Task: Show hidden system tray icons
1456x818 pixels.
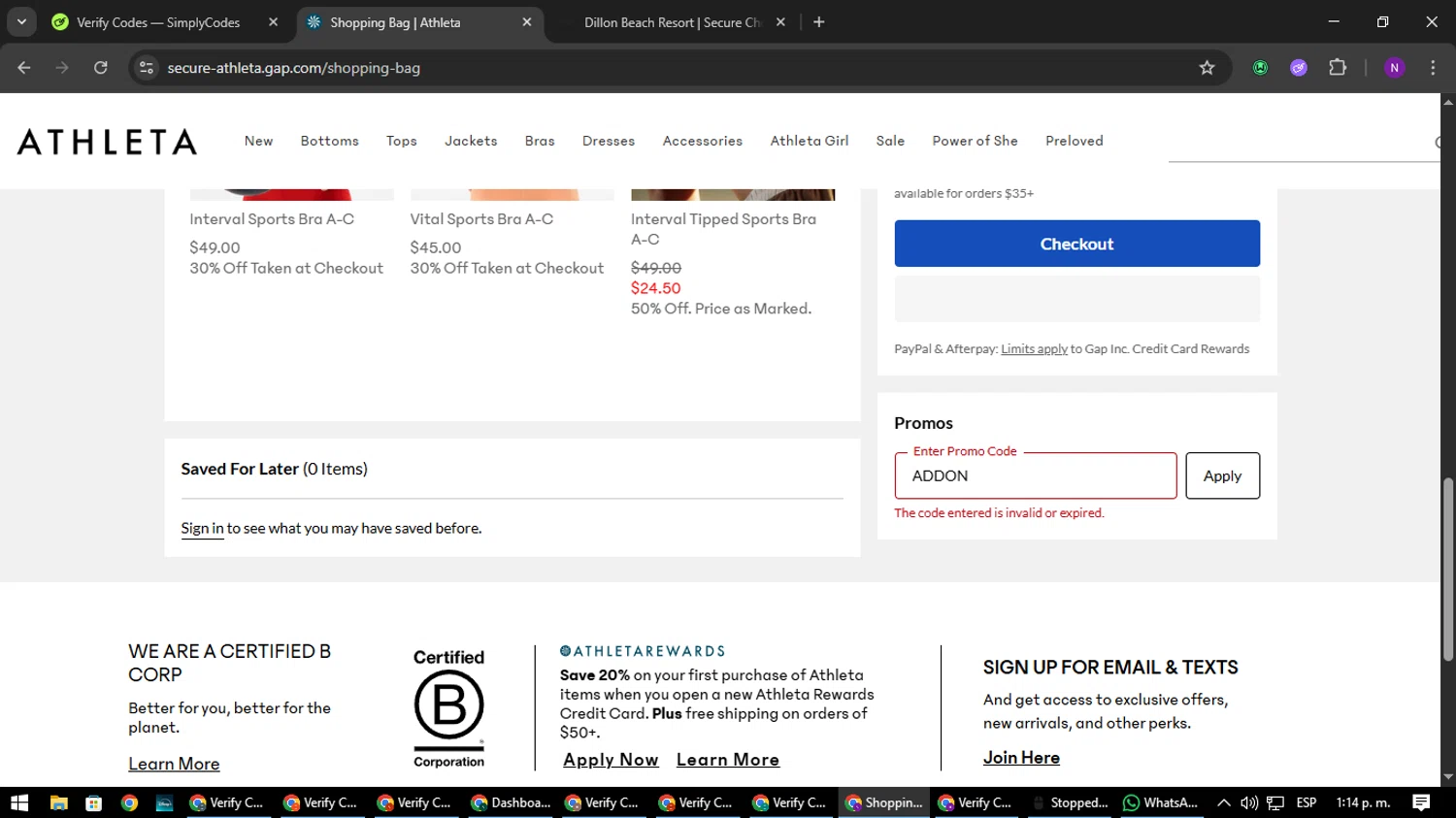Action: click(1224, 802)
